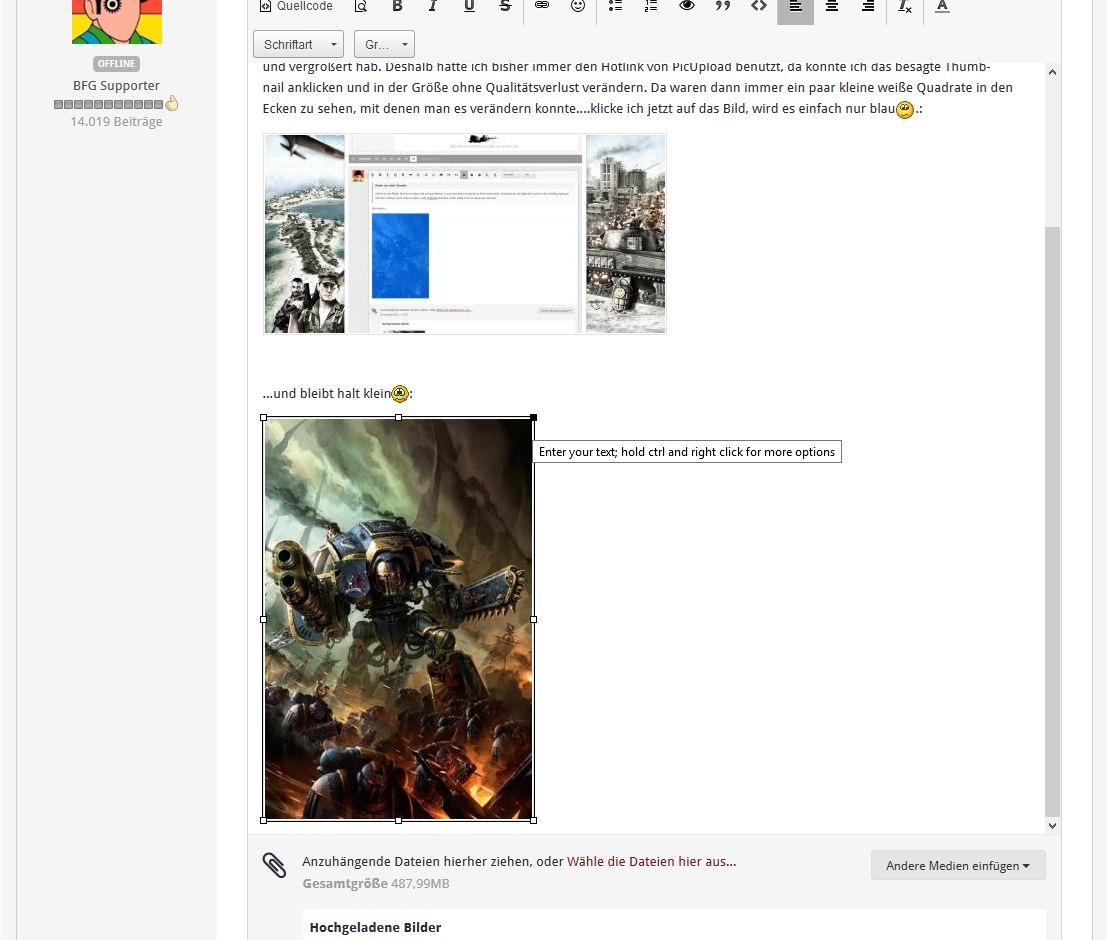Viewport: 1107px width, 940px height.
Task: Toggle strikethrough formatting
Action: point(505,6)
